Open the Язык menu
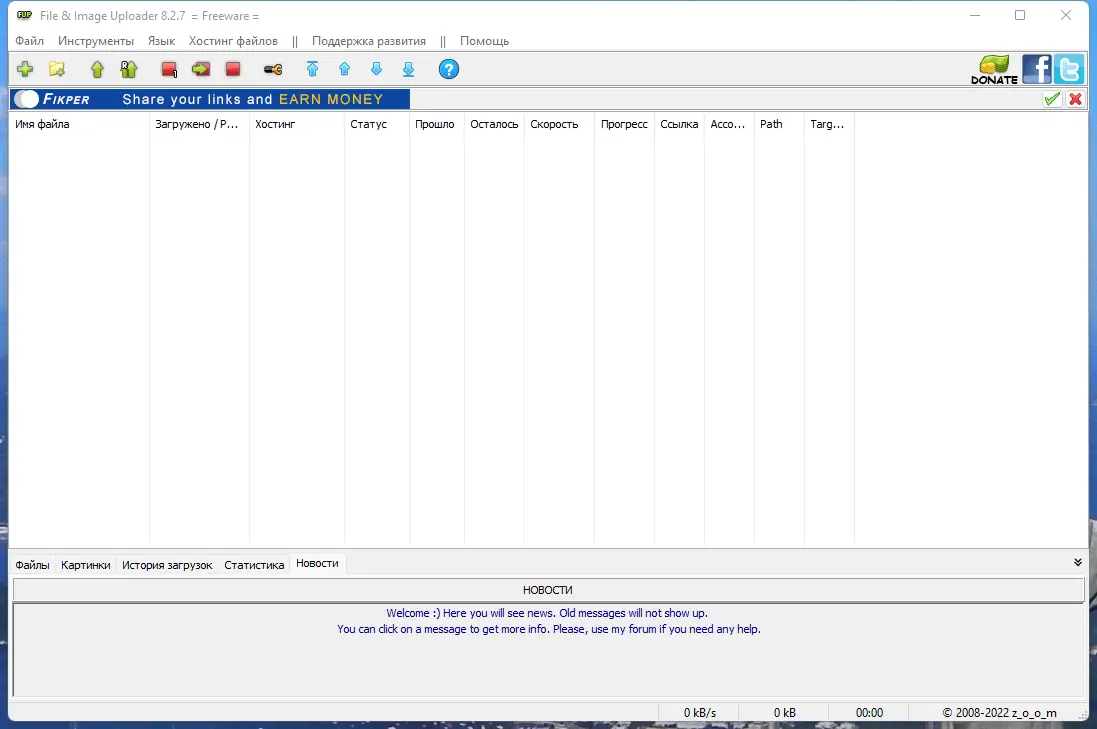 tap(161, 41)
